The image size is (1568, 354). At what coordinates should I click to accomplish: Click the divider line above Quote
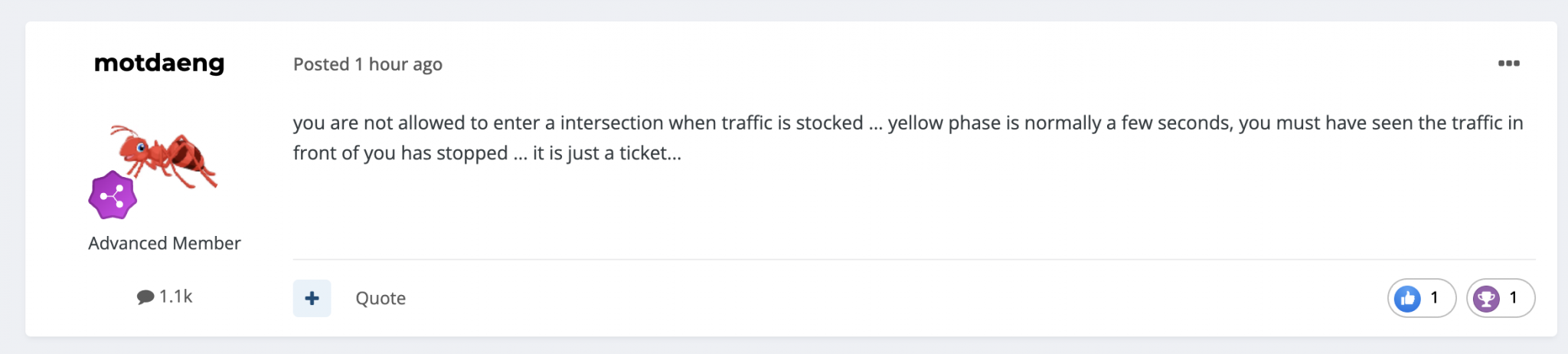pos(914,260)
